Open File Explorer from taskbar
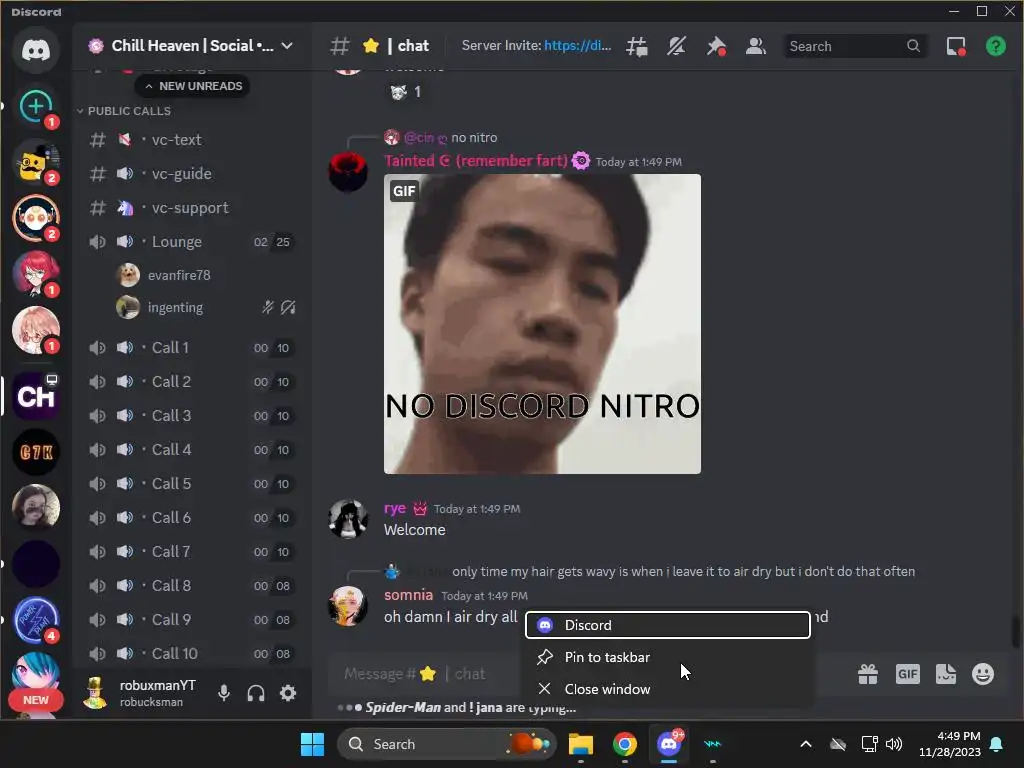 pyautogui.click(x=581, y=744)
